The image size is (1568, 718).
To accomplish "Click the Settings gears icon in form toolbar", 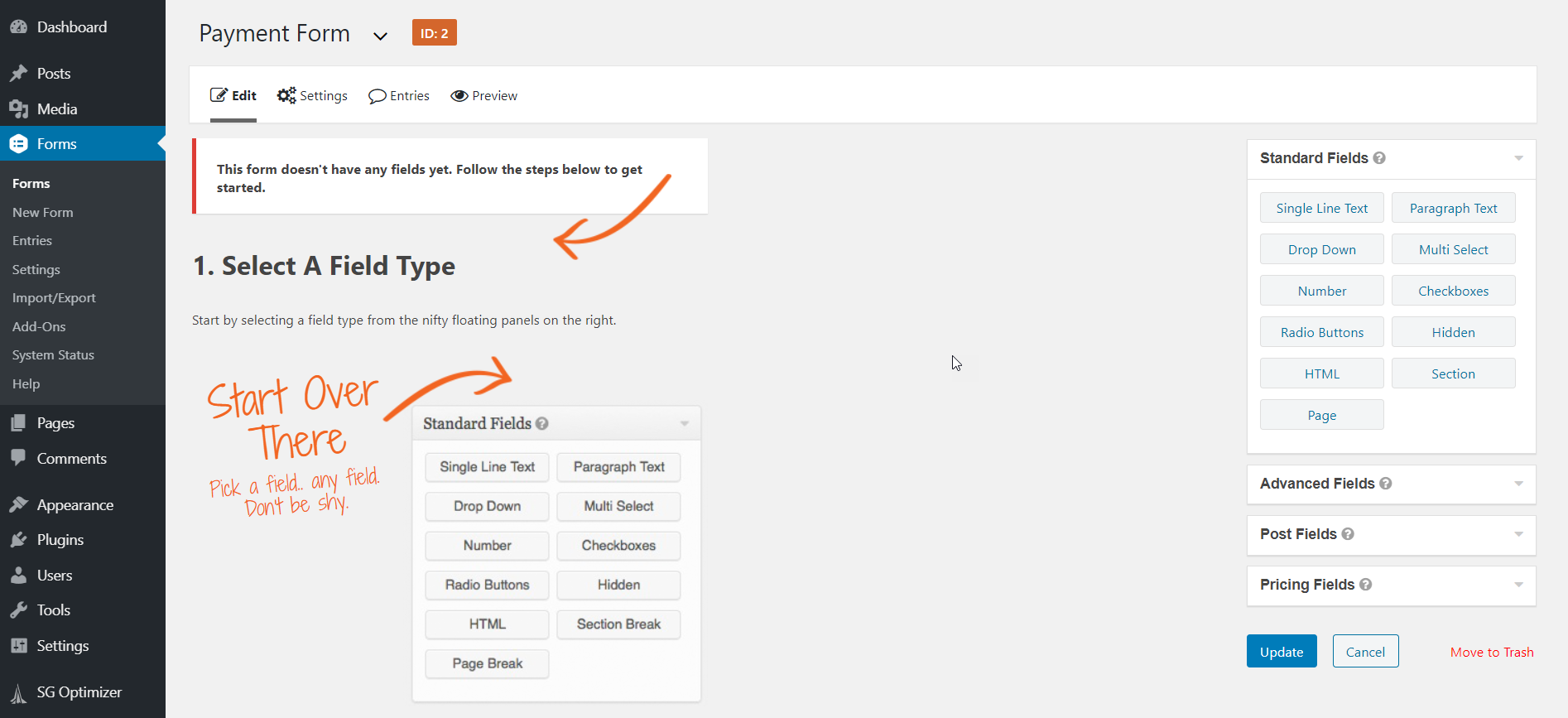I will [286, 96].
